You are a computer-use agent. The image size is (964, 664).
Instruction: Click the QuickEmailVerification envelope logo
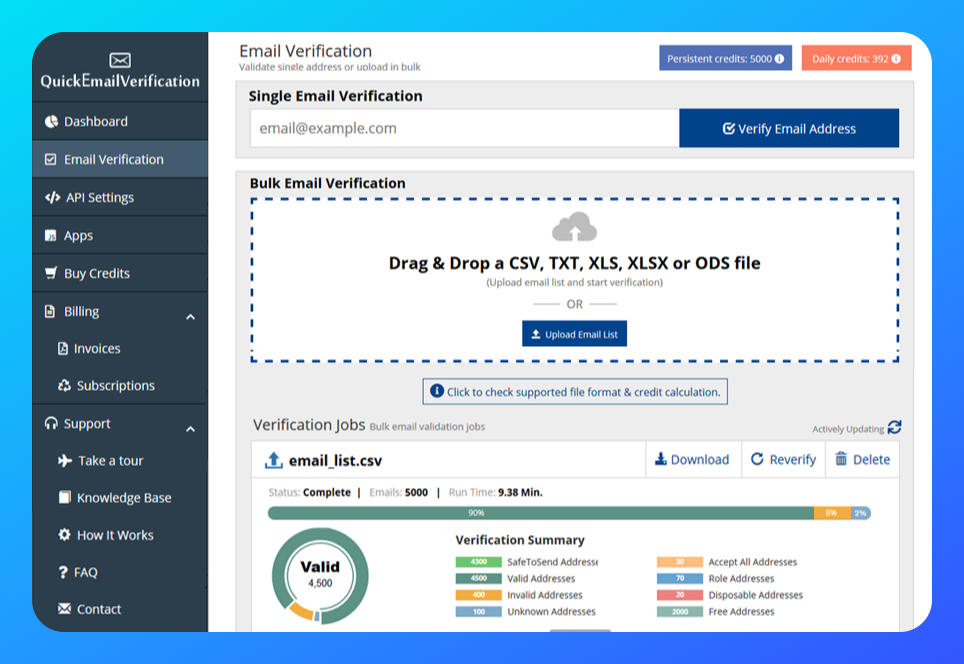119,60
